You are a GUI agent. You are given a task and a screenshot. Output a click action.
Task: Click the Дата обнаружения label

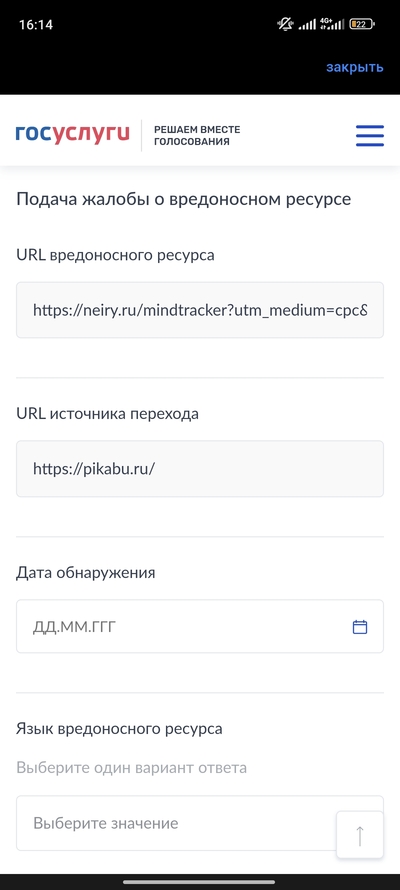[x=86, y=573]
